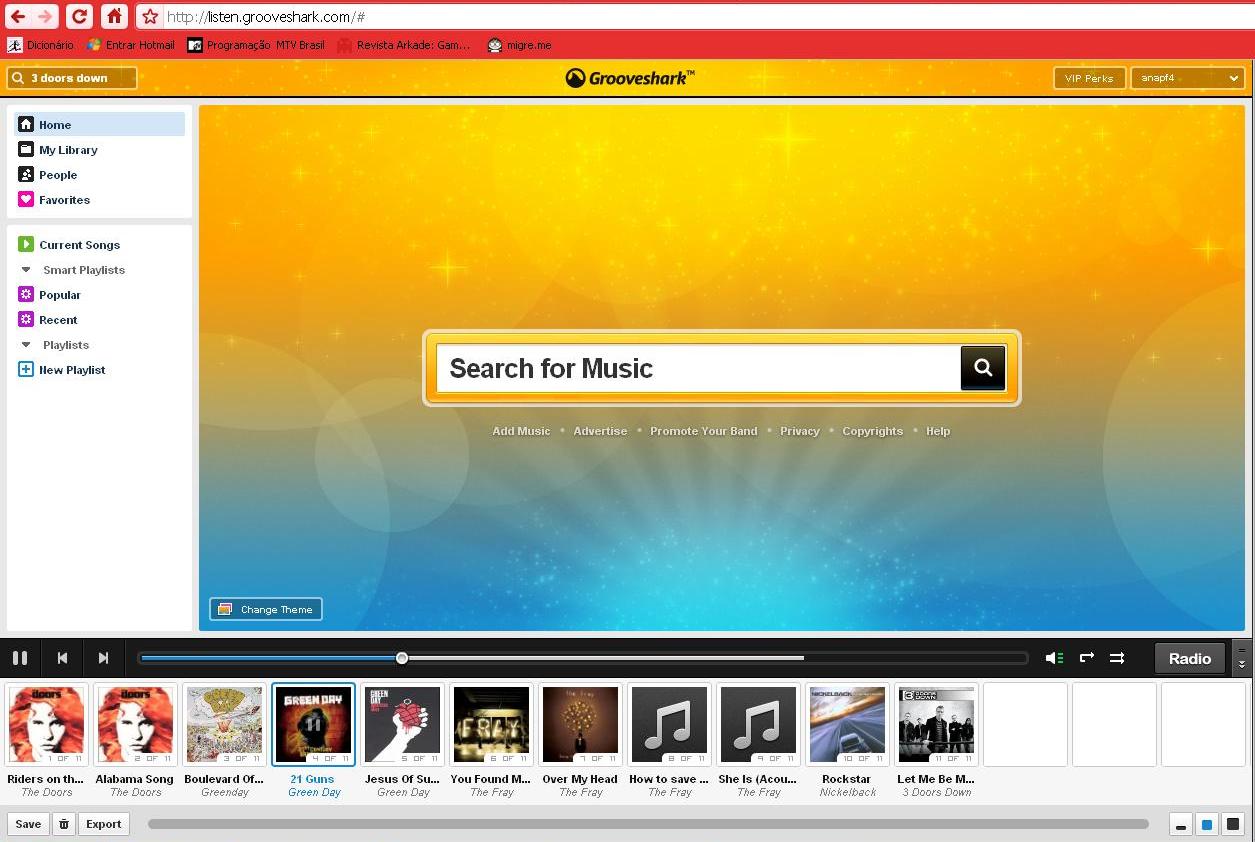Pause the current song
Image resolution: width=1255 pixels, height=842 pixels.
coord(20,658)
